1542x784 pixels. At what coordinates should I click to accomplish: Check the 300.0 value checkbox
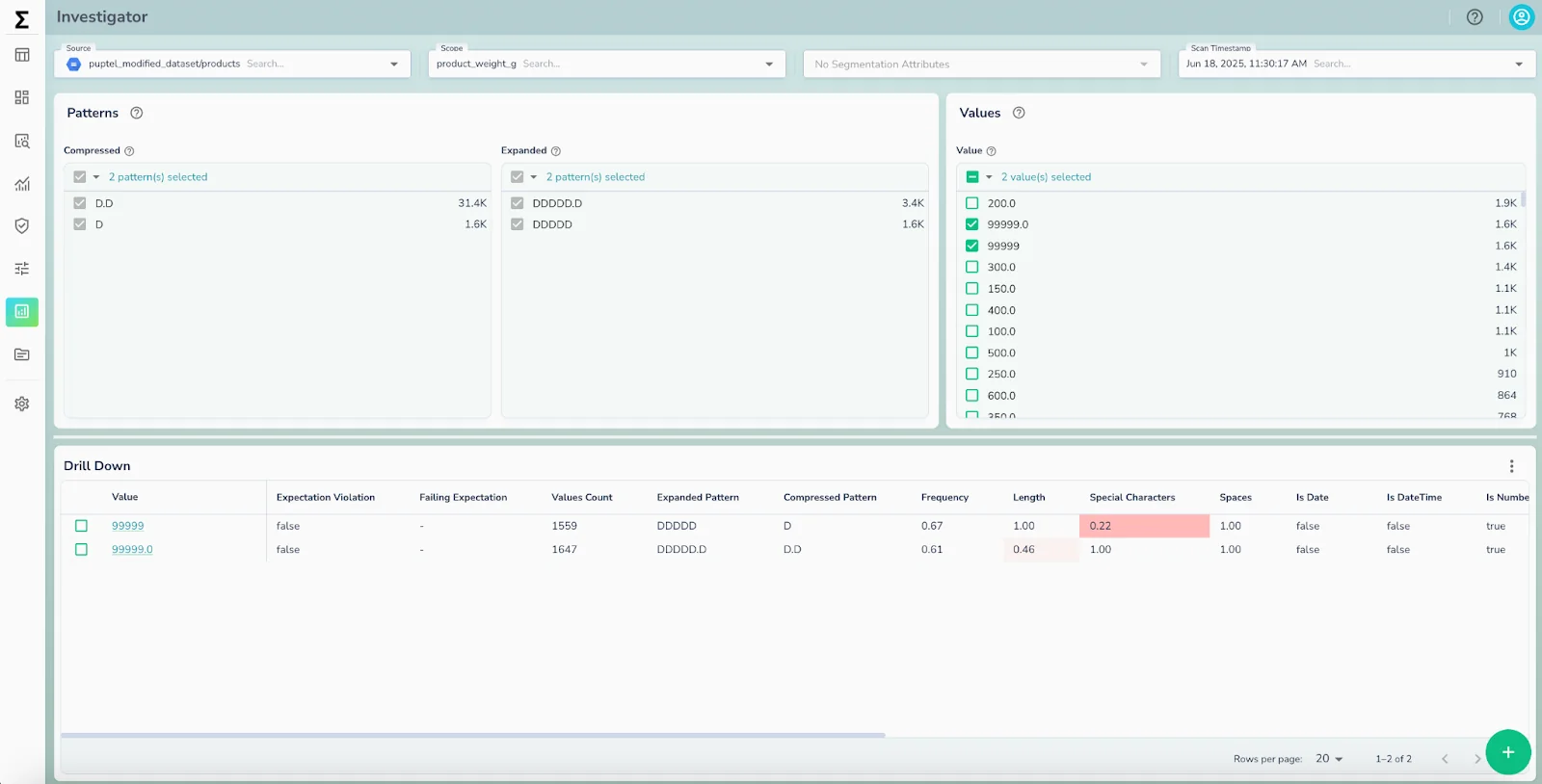(972, 267)
